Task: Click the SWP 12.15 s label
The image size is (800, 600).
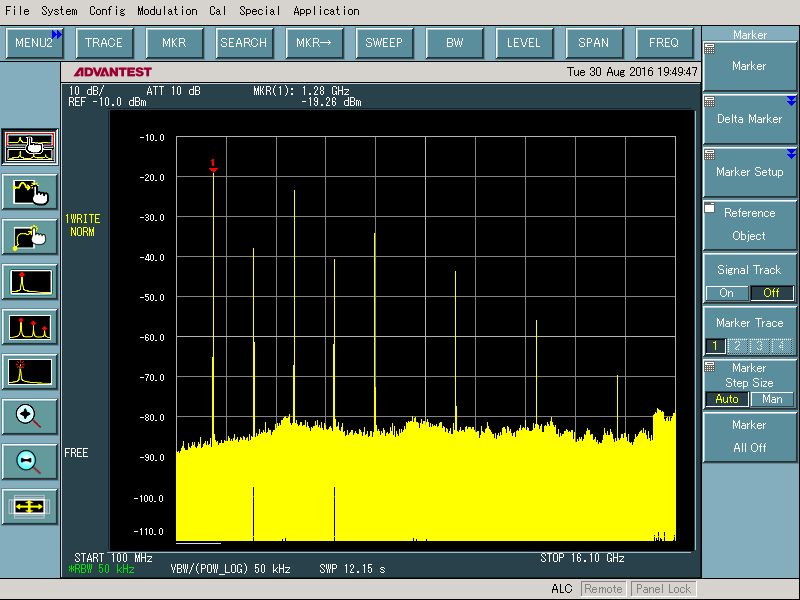Action: (x=353, y=569)
